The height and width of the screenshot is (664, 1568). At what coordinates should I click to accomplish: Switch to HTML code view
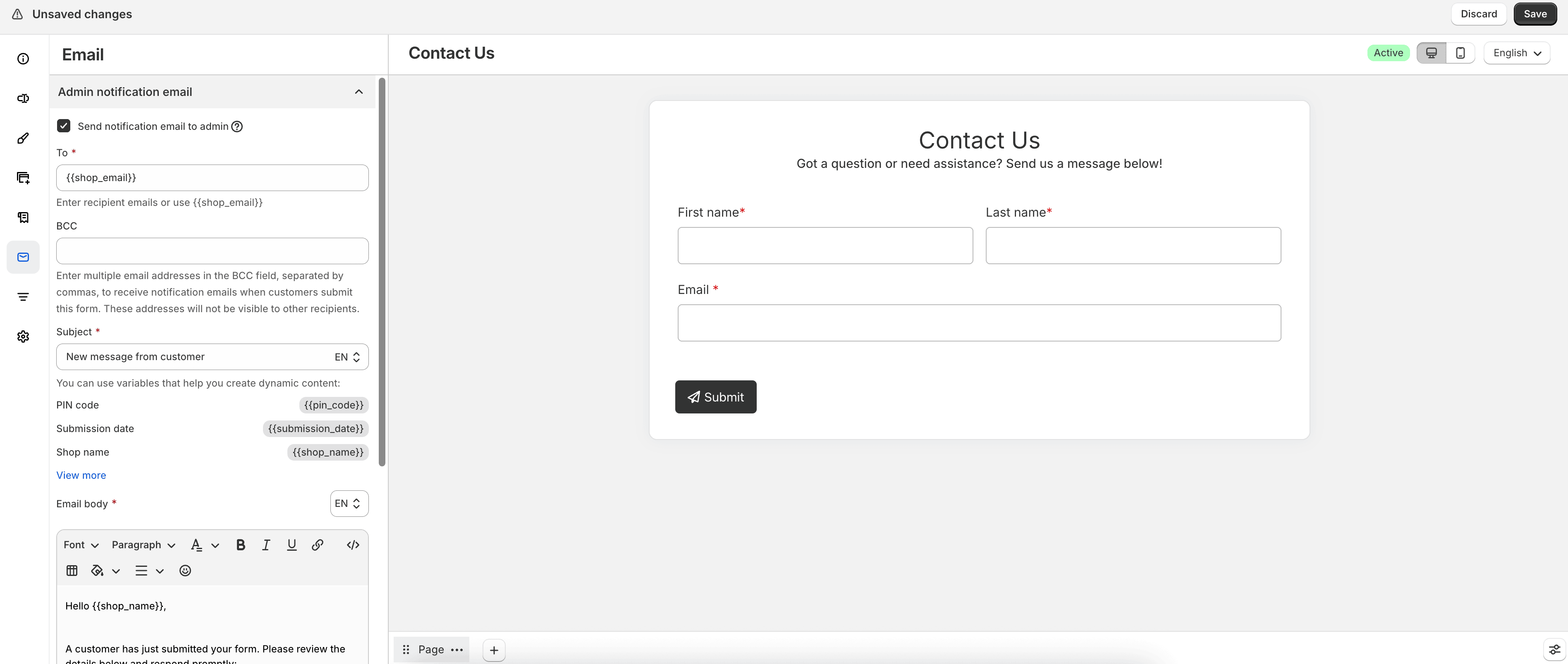[353, 545]
